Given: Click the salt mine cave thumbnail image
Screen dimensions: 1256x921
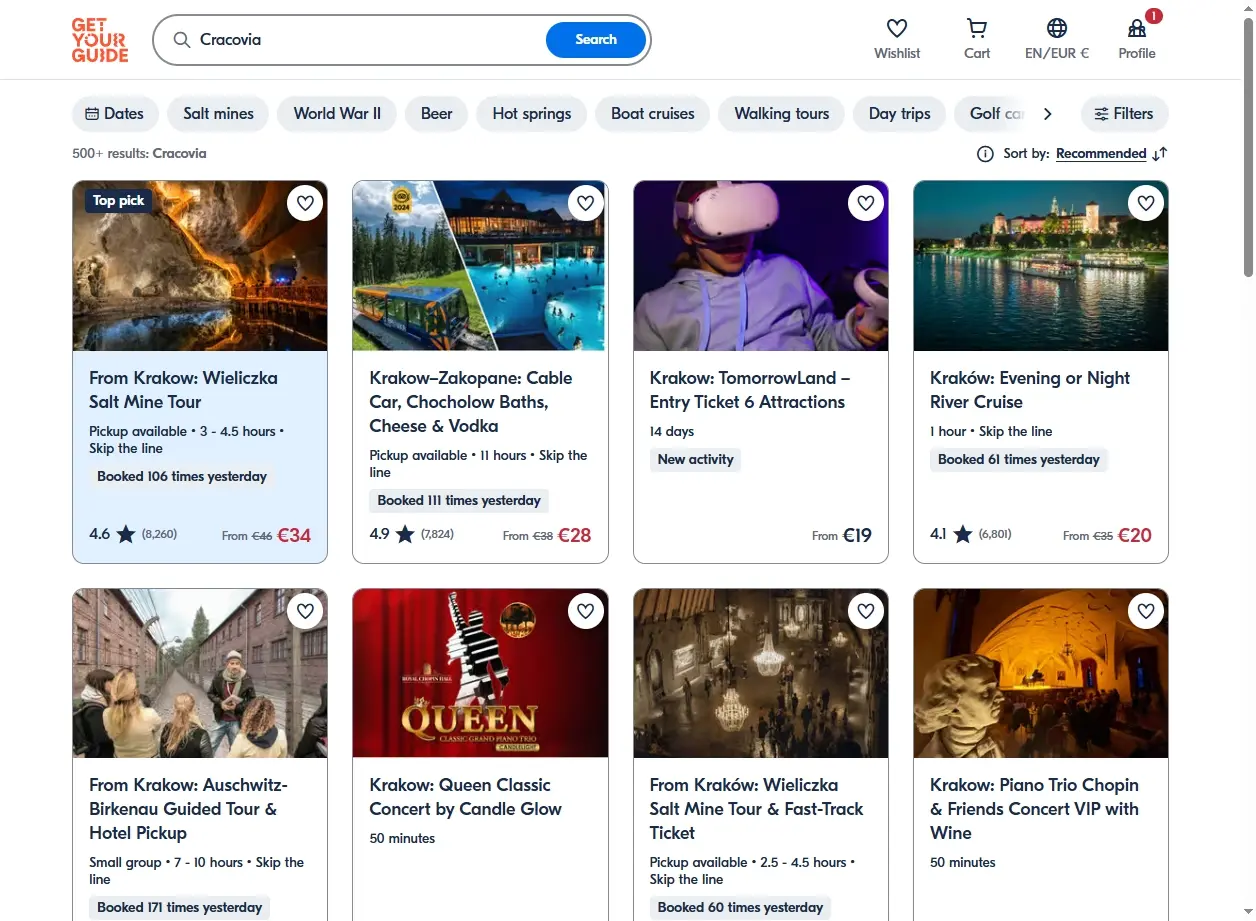Looking at the screenshot, I should coord(200,266).
